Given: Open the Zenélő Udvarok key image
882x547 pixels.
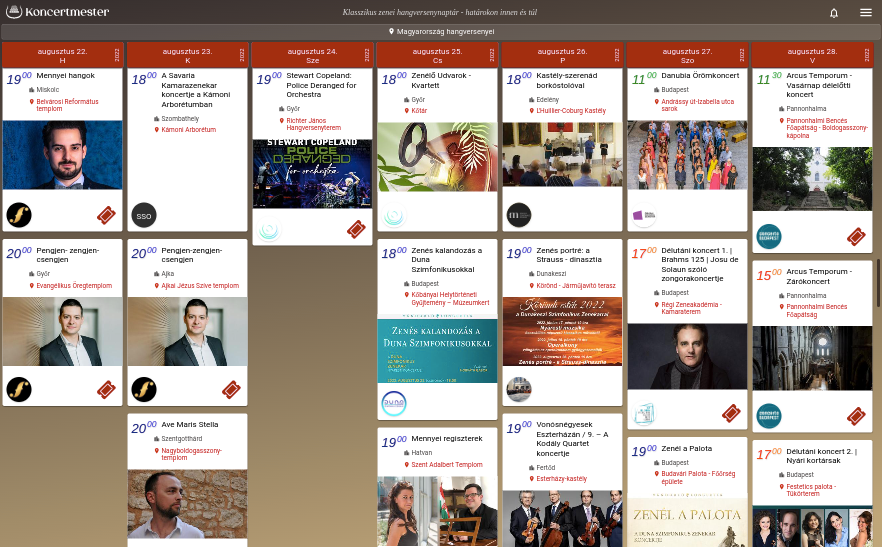Looking at the screenshot, I should (x=437, y=157).
